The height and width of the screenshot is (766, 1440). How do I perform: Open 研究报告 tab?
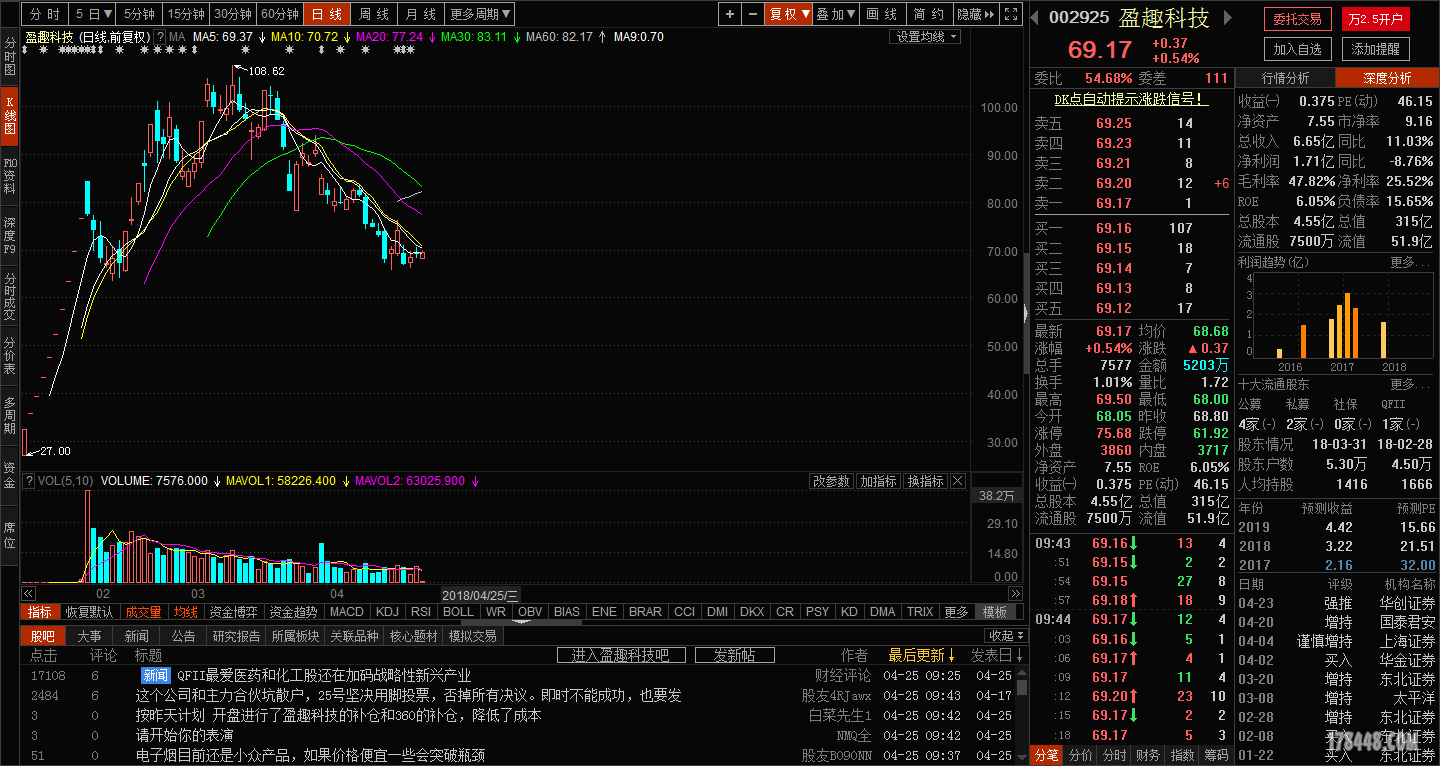pyautogui.click(x=237, y=636)
